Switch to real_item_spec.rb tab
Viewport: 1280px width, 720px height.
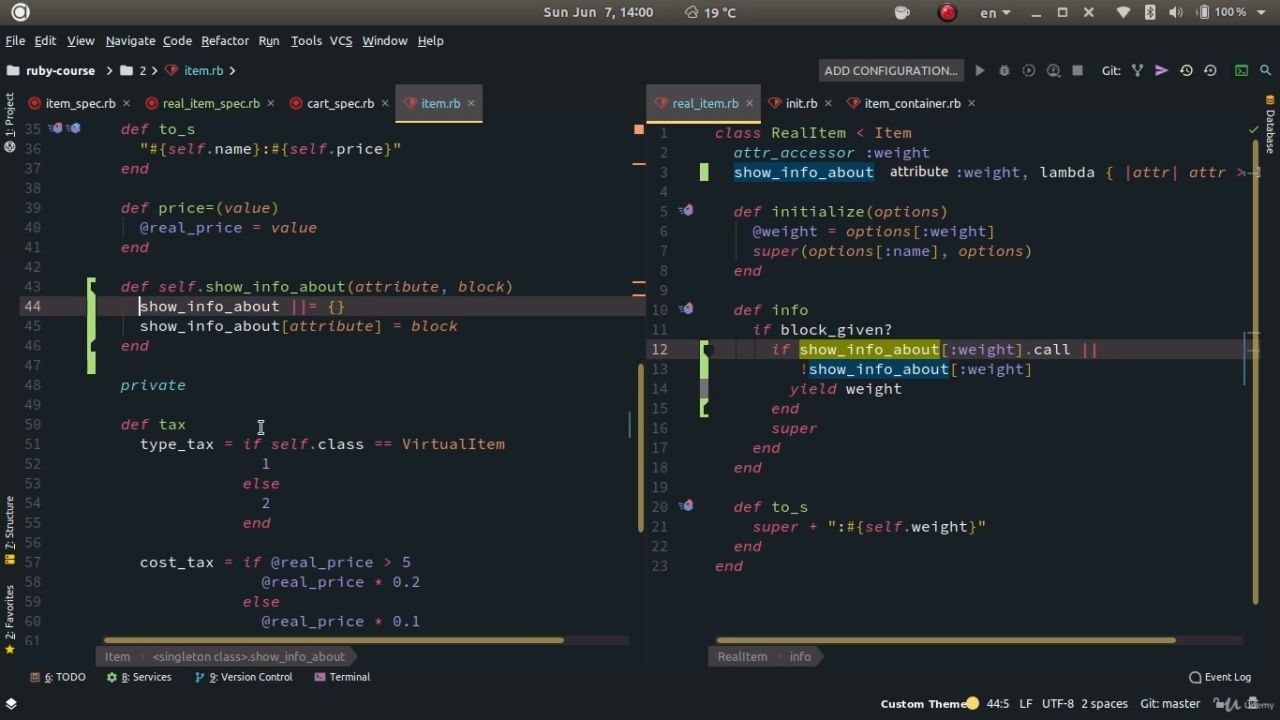(x=210, y=103)
